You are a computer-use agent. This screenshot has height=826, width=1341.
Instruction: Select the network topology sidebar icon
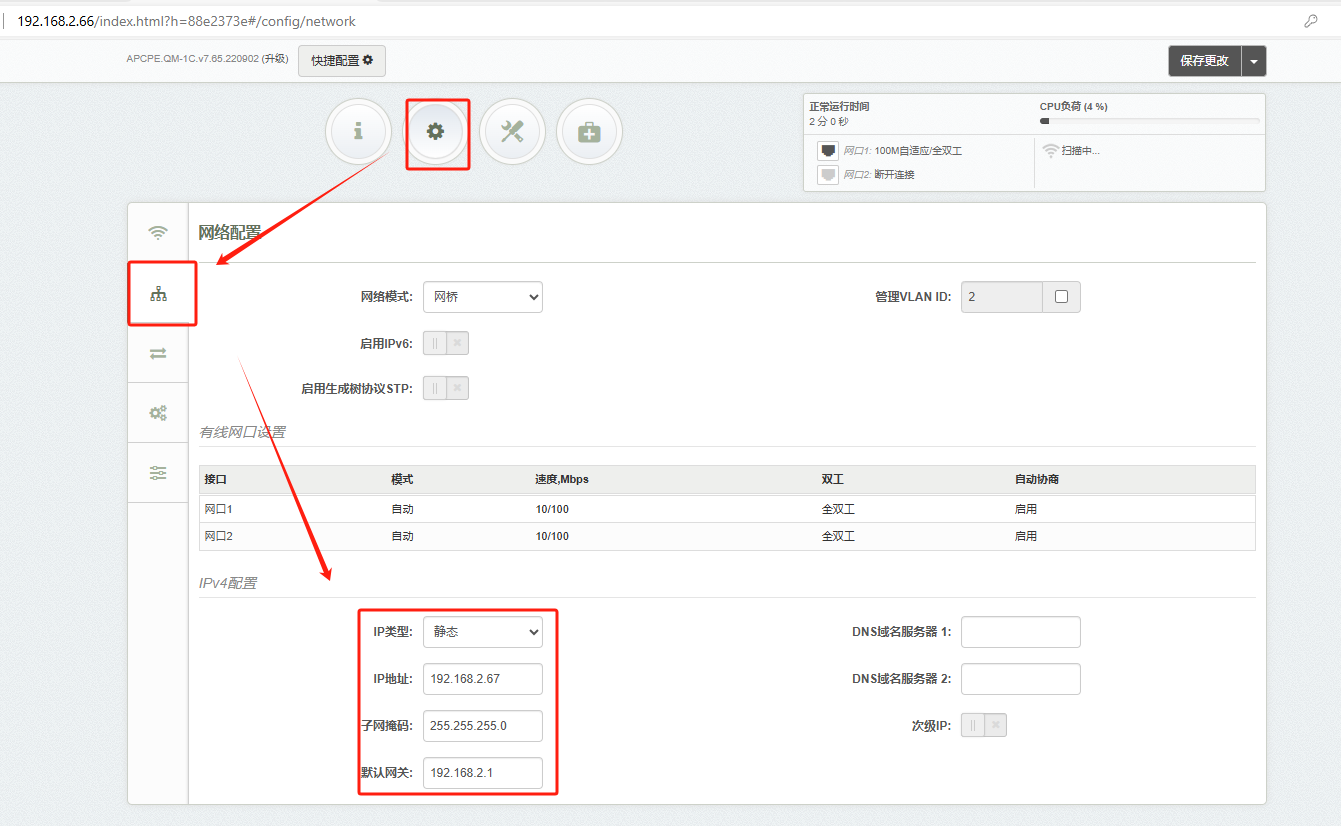pos(158,293)
